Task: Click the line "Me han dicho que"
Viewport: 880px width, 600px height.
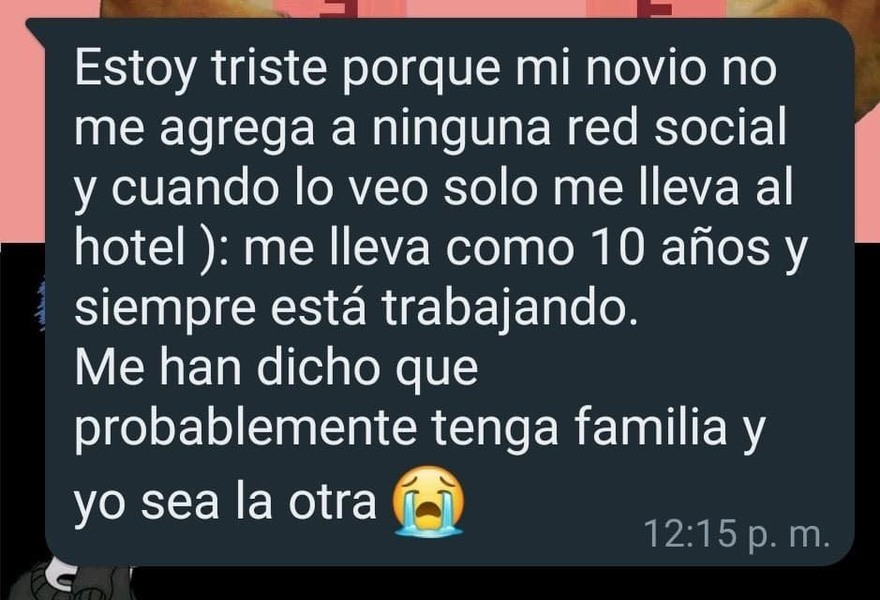Action: click(276, 370)
